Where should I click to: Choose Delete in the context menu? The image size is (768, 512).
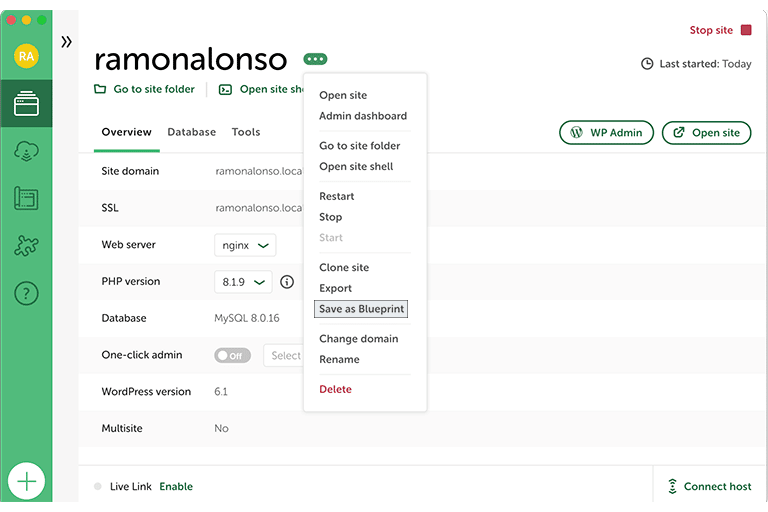click(x=336, y=389)
